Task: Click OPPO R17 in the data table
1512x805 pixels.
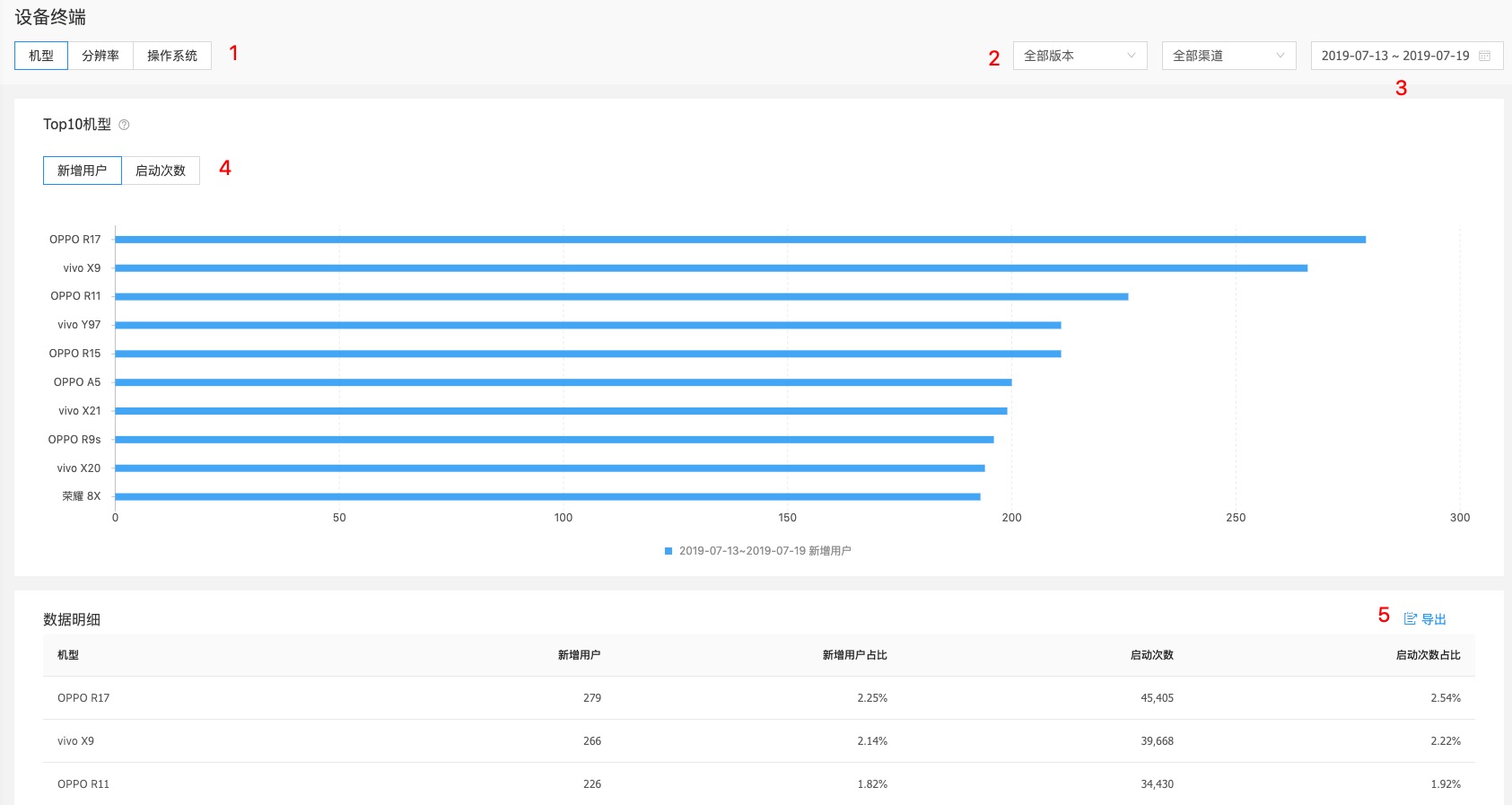Action: tap(83, 698)
